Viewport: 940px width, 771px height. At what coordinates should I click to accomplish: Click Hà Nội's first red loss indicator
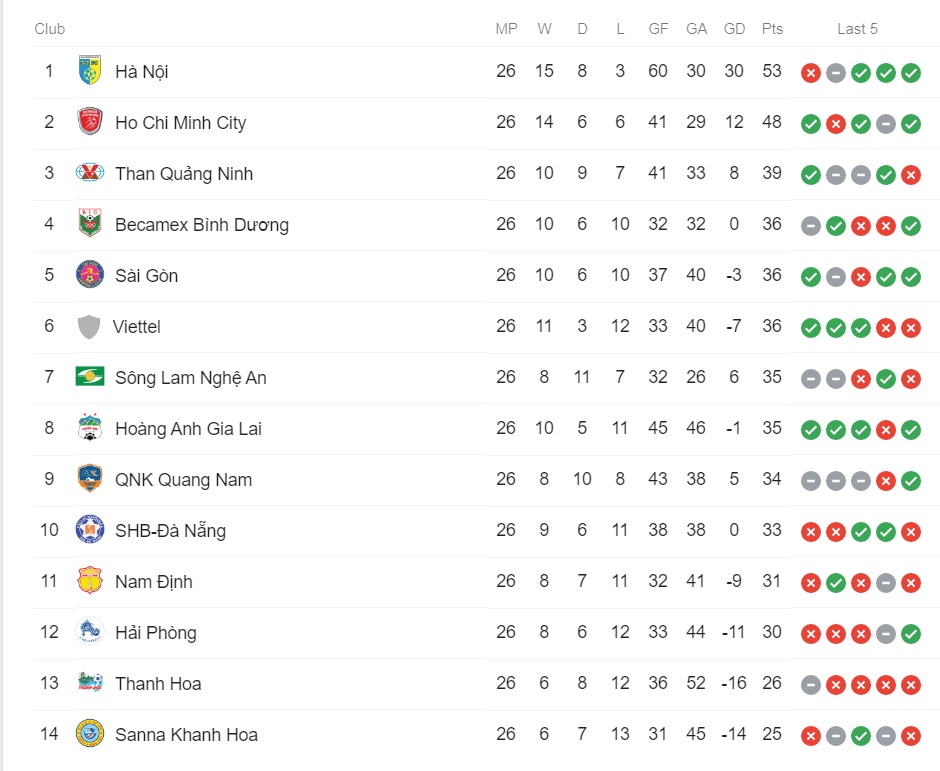coord(811,73)
